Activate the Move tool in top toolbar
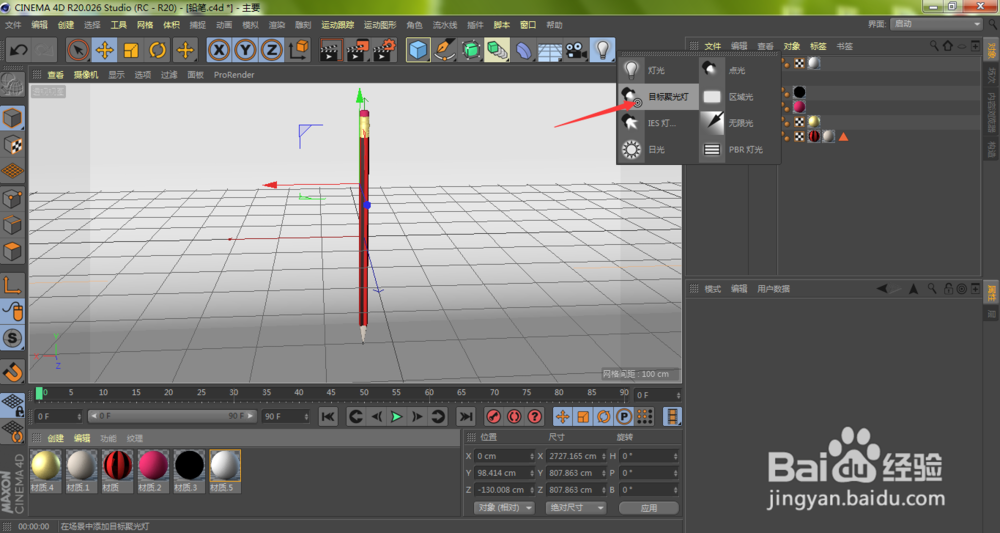This screenshot has height=533, width=1000. point(105,50)
